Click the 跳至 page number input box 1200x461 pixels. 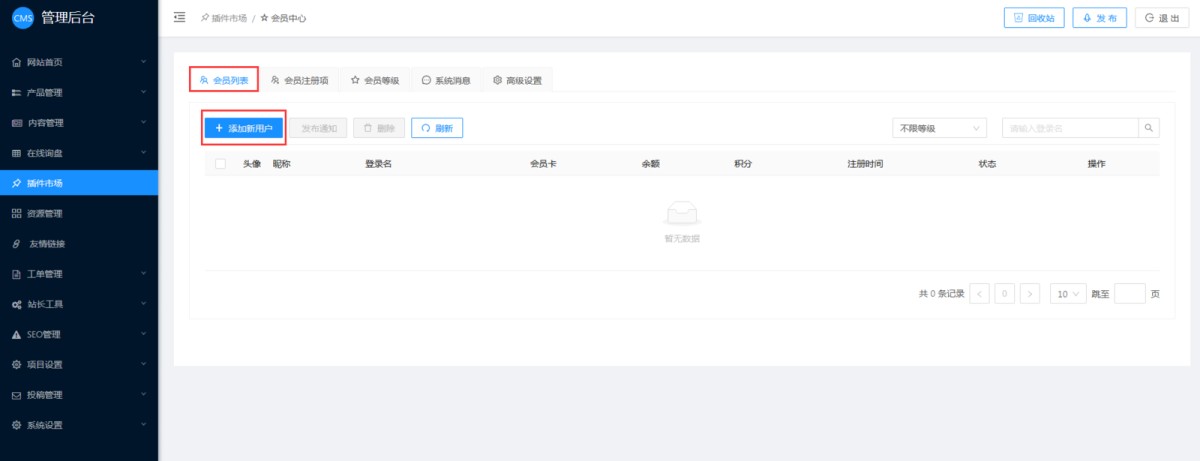coord(1129,294)
